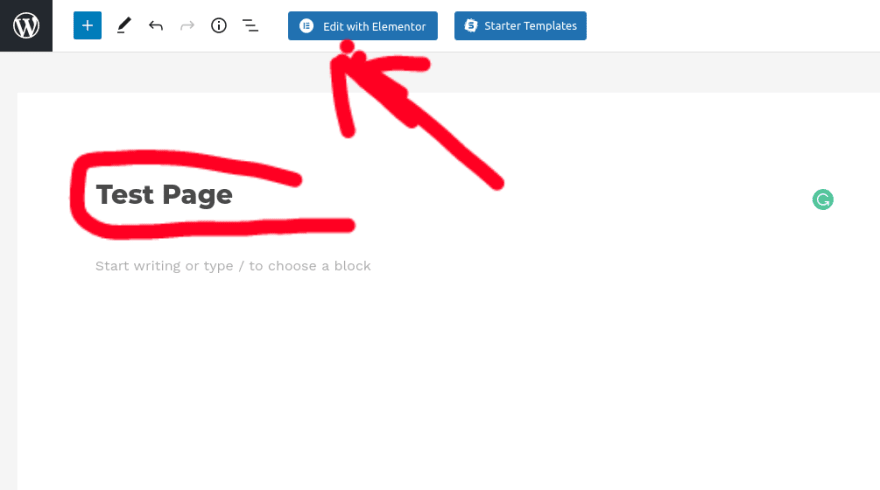Click the green Grammarly icon
Screen dimensions: 880x490
point(823,199)
